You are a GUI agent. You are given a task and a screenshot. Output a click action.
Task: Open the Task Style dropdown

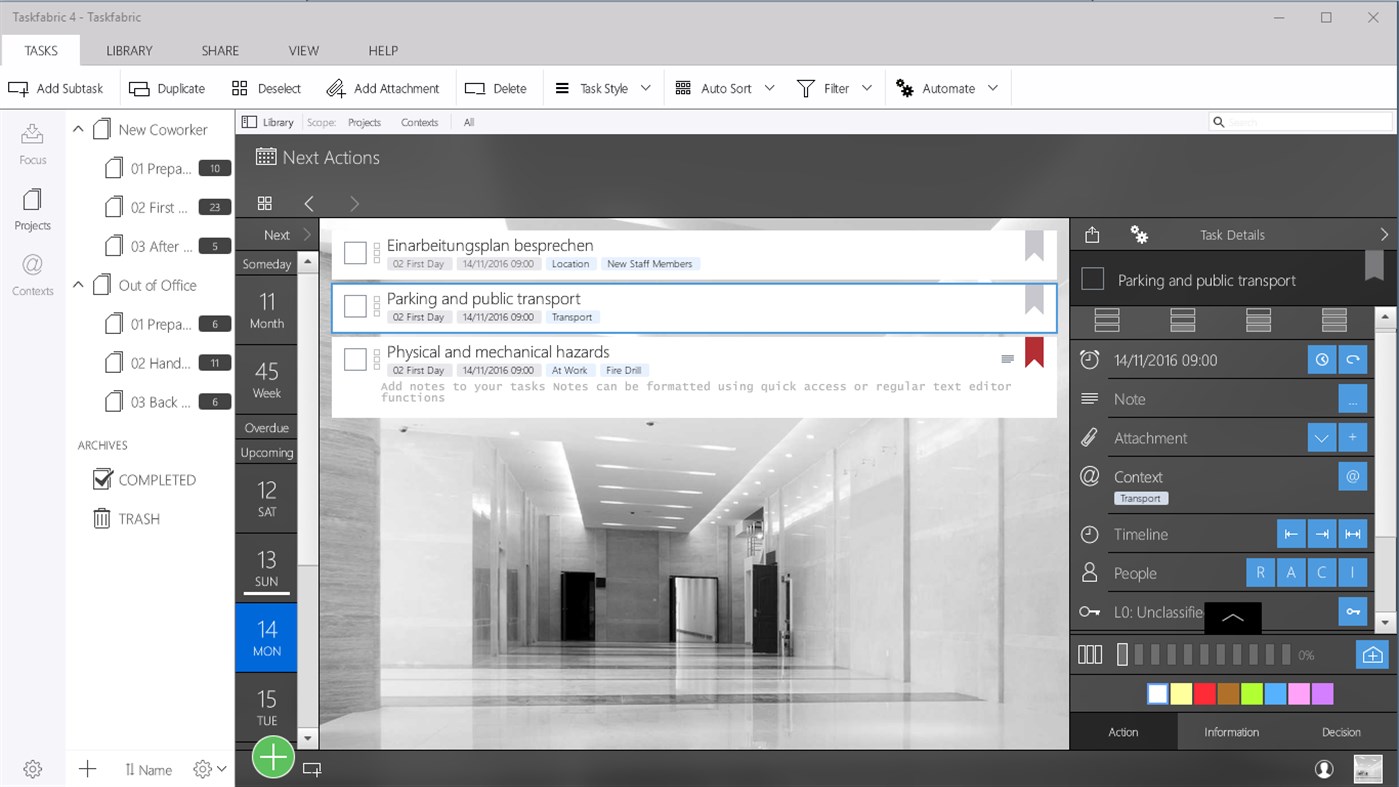click(602, 88)
